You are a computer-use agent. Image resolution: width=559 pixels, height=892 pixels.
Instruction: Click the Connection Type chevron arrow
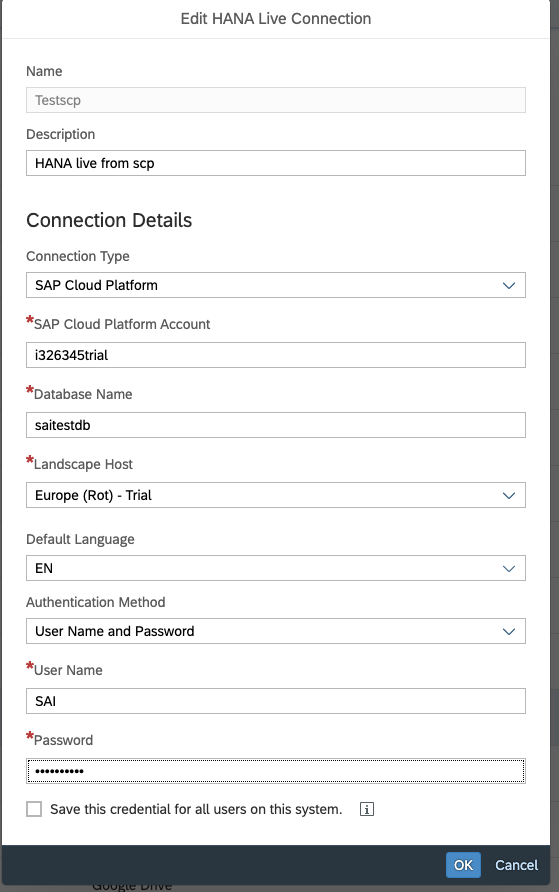509,285
